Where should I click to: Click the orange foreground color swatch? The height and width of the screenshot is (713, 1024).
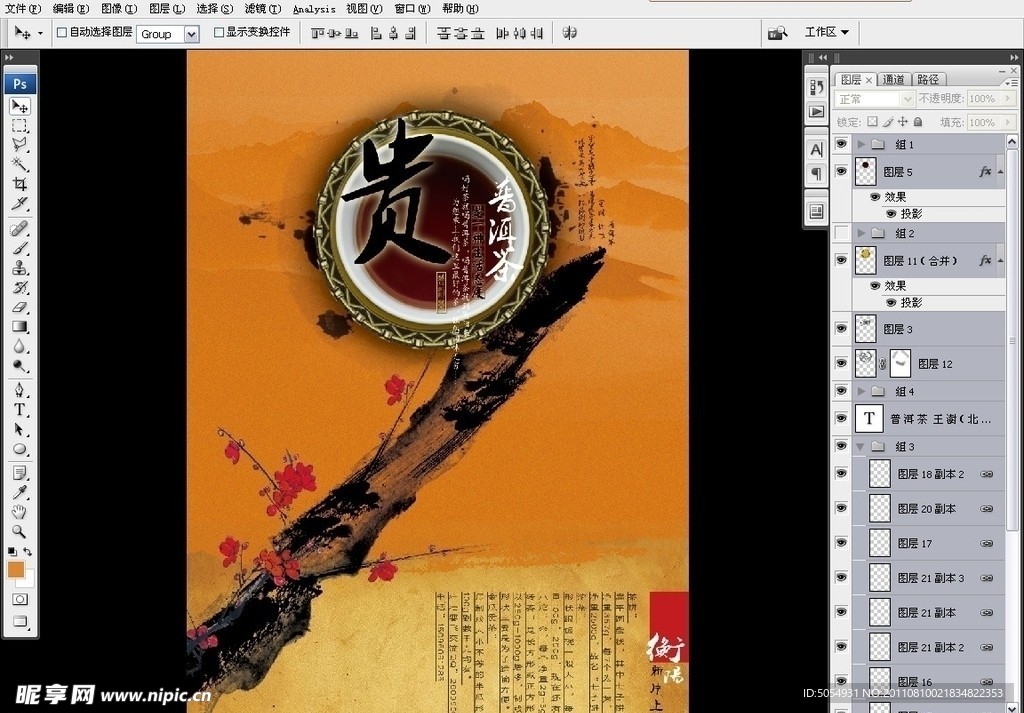(16, 569)
